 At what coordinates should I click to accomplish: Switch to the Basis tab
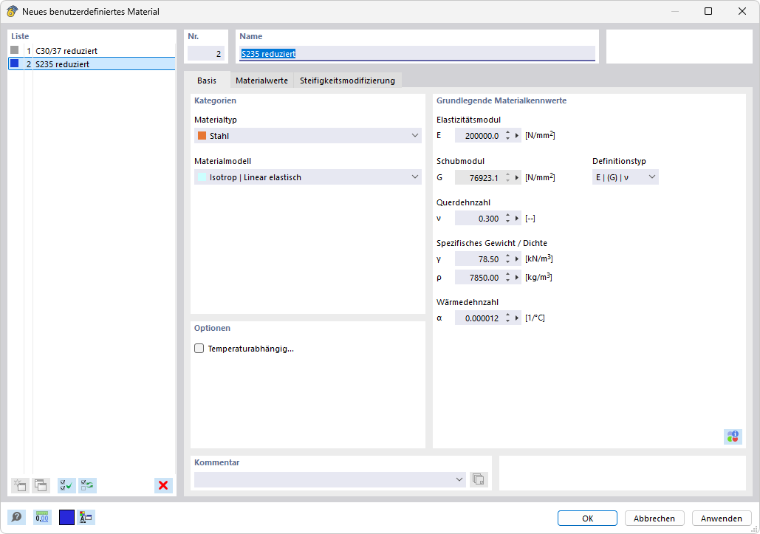tap(207, 80)
